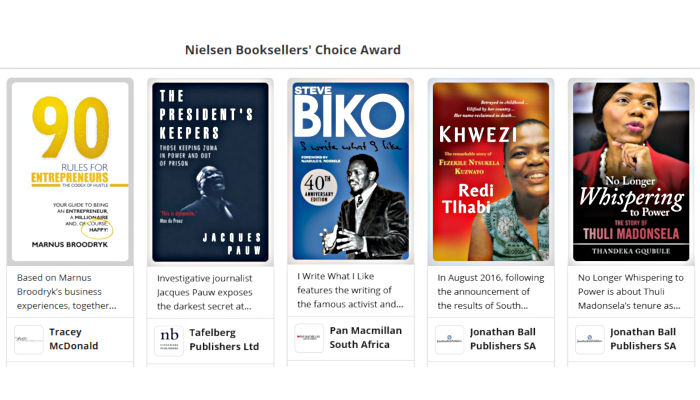Click Jonathan Ball logo under Khwezi book
This screenshot has height=400, width=700.
(x=449, y=339)
